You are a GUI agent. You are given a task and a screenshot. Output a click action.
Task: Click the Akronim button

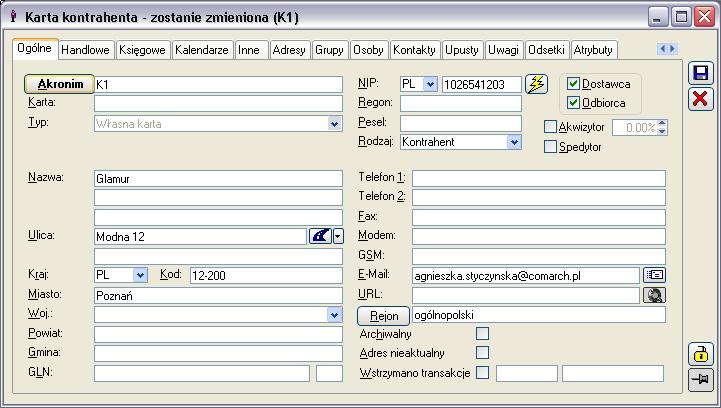59,84
